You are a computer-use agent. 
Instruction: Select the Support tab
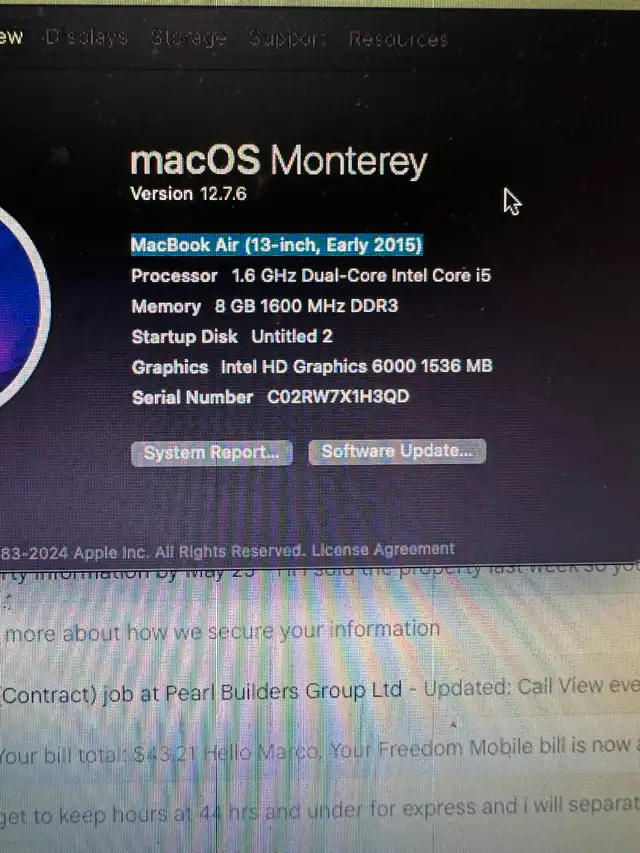point(287,38)
